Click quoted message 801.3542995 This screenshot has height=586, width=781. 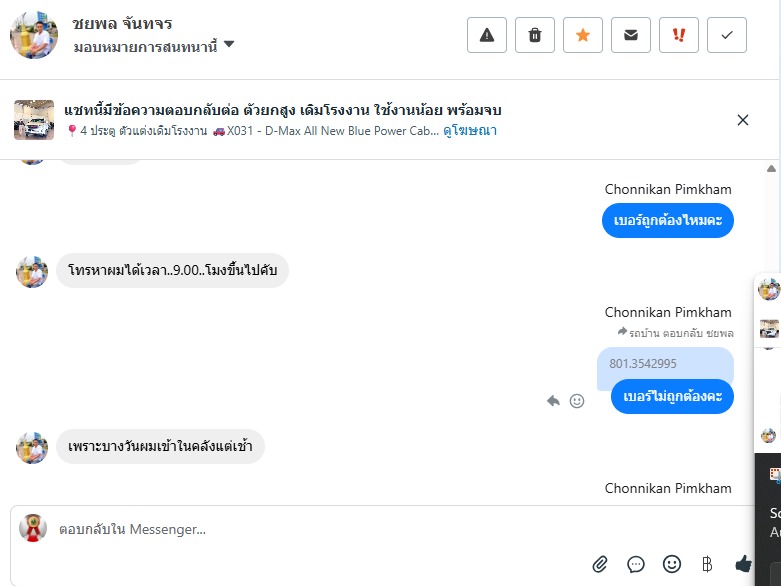(x=644, y=363)
